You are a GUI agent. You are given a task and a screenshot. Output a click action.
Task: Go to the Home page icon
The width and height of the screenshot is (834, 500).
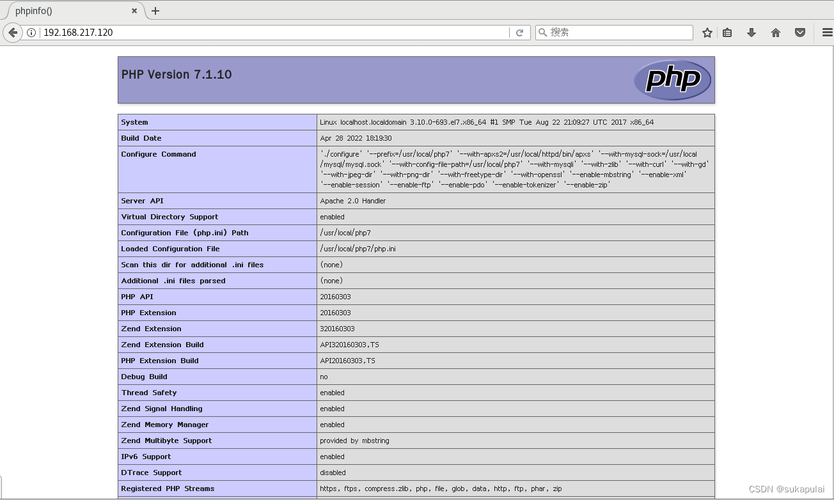coord(775,32)
